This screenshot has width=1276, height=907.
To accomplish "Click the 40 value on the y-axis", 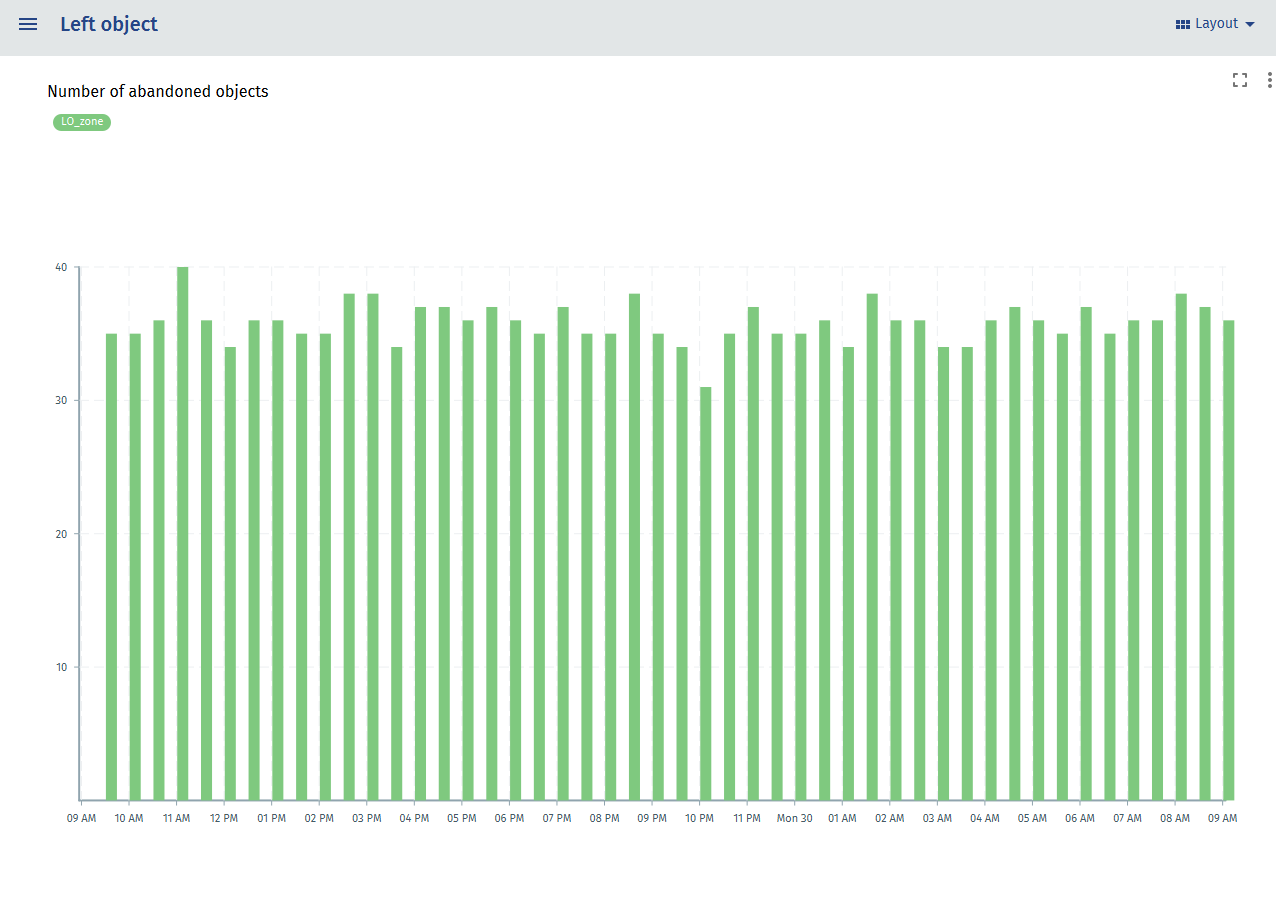I will pyautogui.click(x=61, y=267).
